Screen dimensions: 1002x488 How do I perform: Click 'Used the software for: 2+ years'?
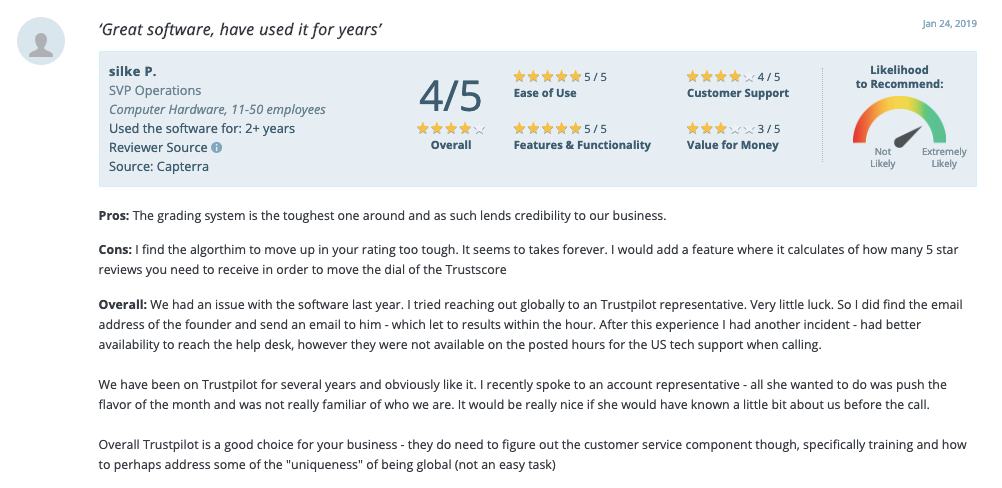tap(202, 128)
